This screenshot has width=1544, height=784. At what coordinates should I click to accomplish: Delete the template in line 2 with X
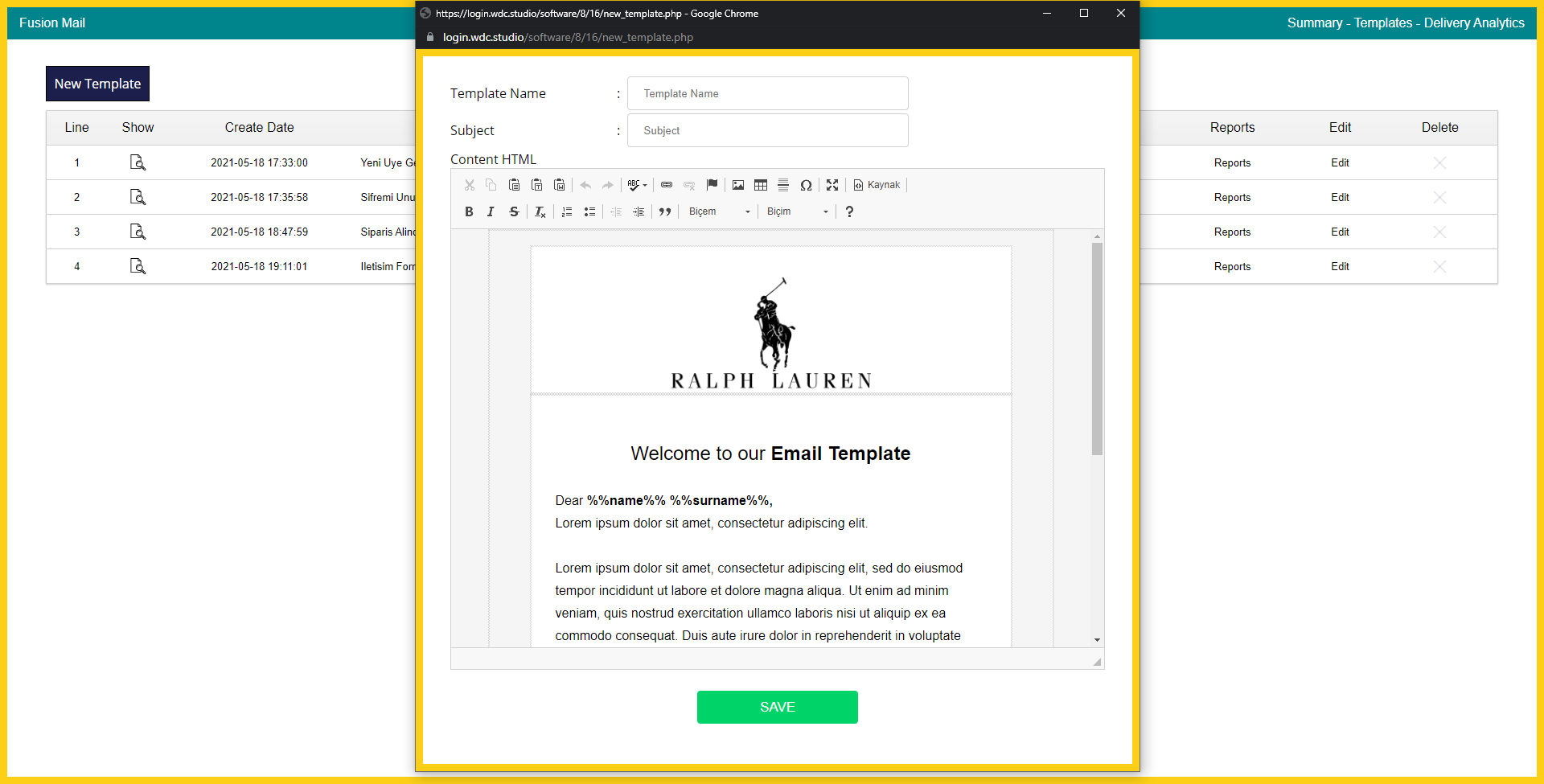coord(1439,197)
